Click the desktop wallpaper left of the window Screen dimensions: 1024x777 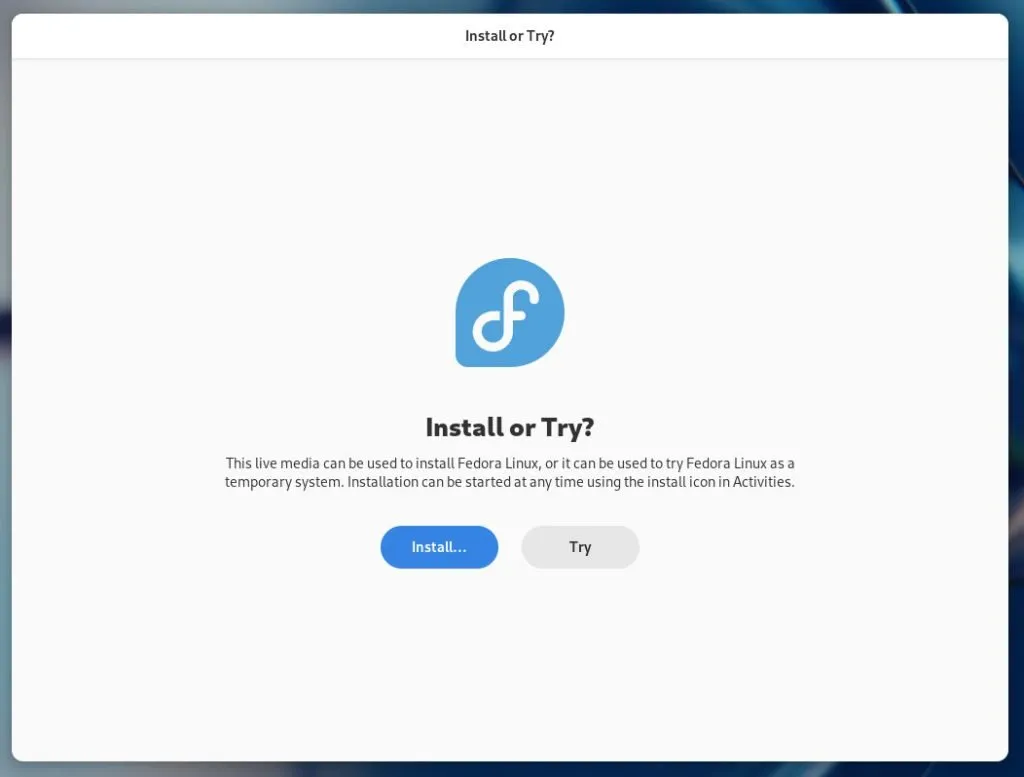pos(5,392)
